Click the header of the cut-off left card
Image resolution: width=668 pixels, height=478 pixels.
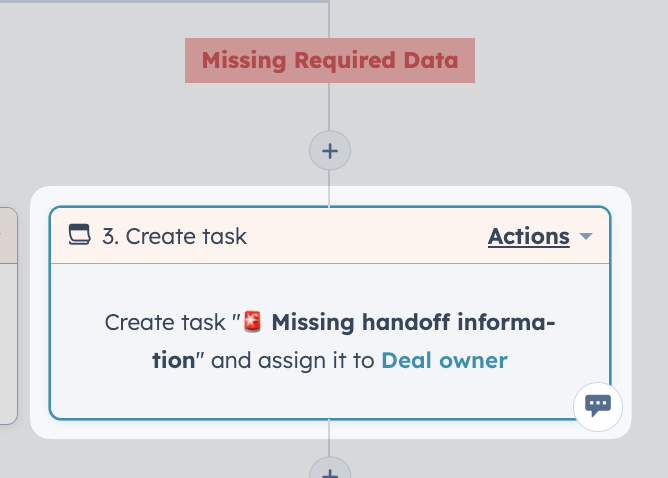(x=9, y=236)
